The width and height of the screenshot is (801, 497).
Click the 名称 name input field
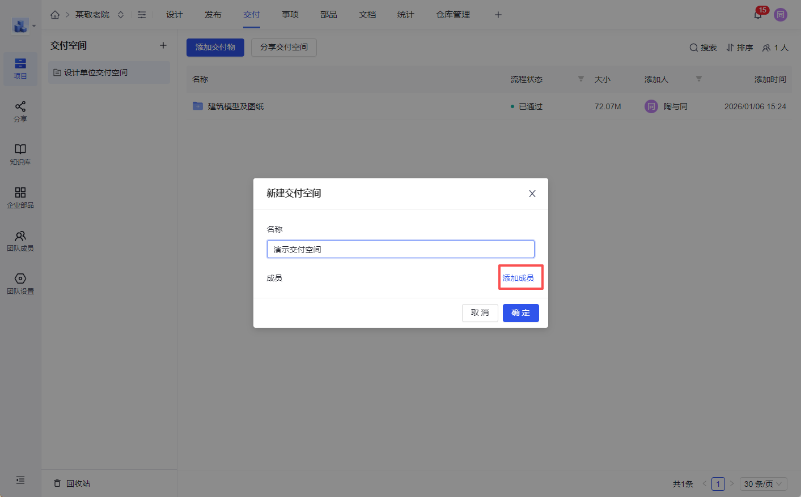pyautogui.click(x=400, y=249)
